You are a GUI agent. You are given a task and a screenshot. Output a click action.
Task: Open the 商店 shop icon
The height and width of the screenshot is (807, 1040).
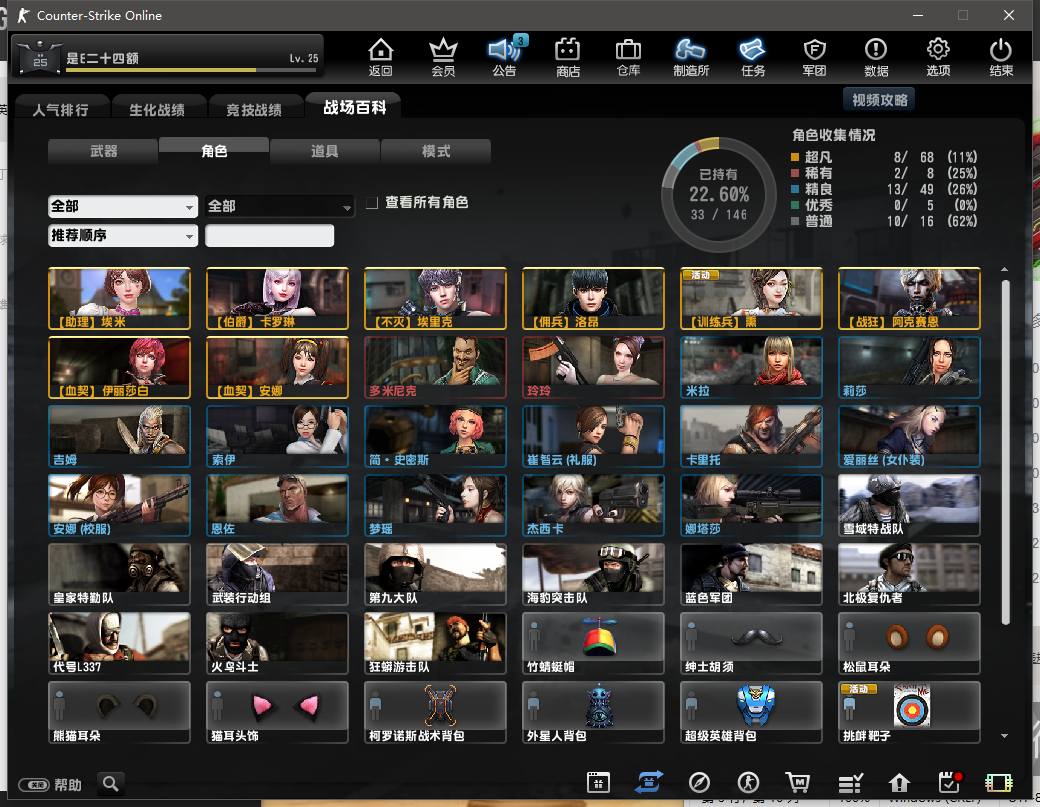pyautogui.click(x=568, y=56)
